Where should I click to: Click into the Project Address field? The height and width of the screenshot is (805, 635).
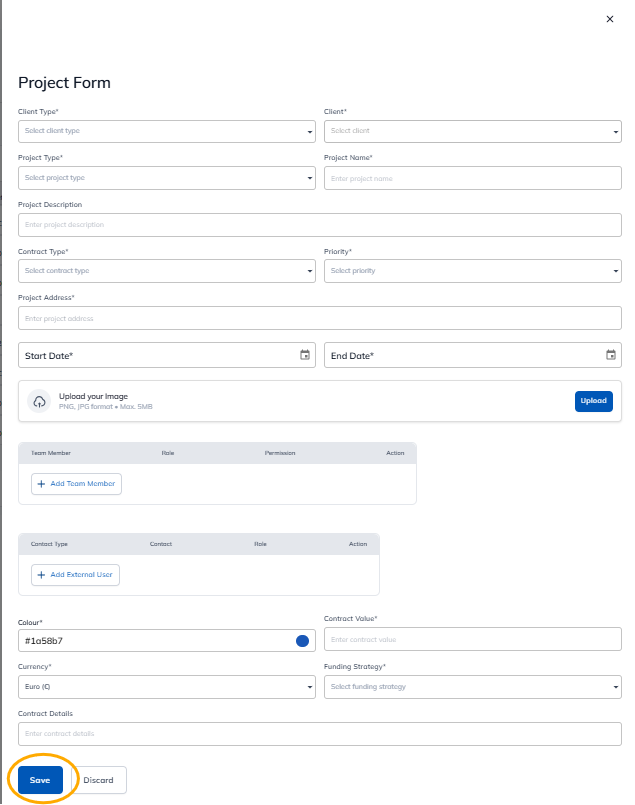click(319, 318)
